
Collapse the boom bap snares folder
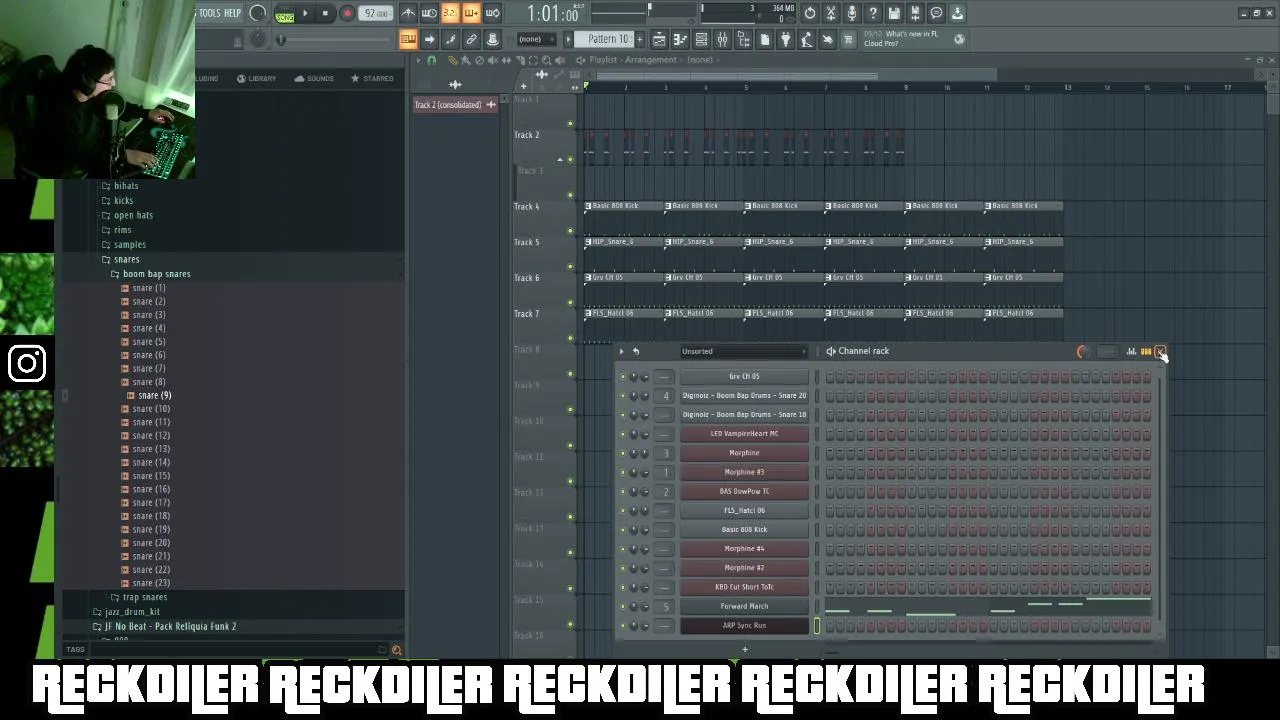click(156, 274)
